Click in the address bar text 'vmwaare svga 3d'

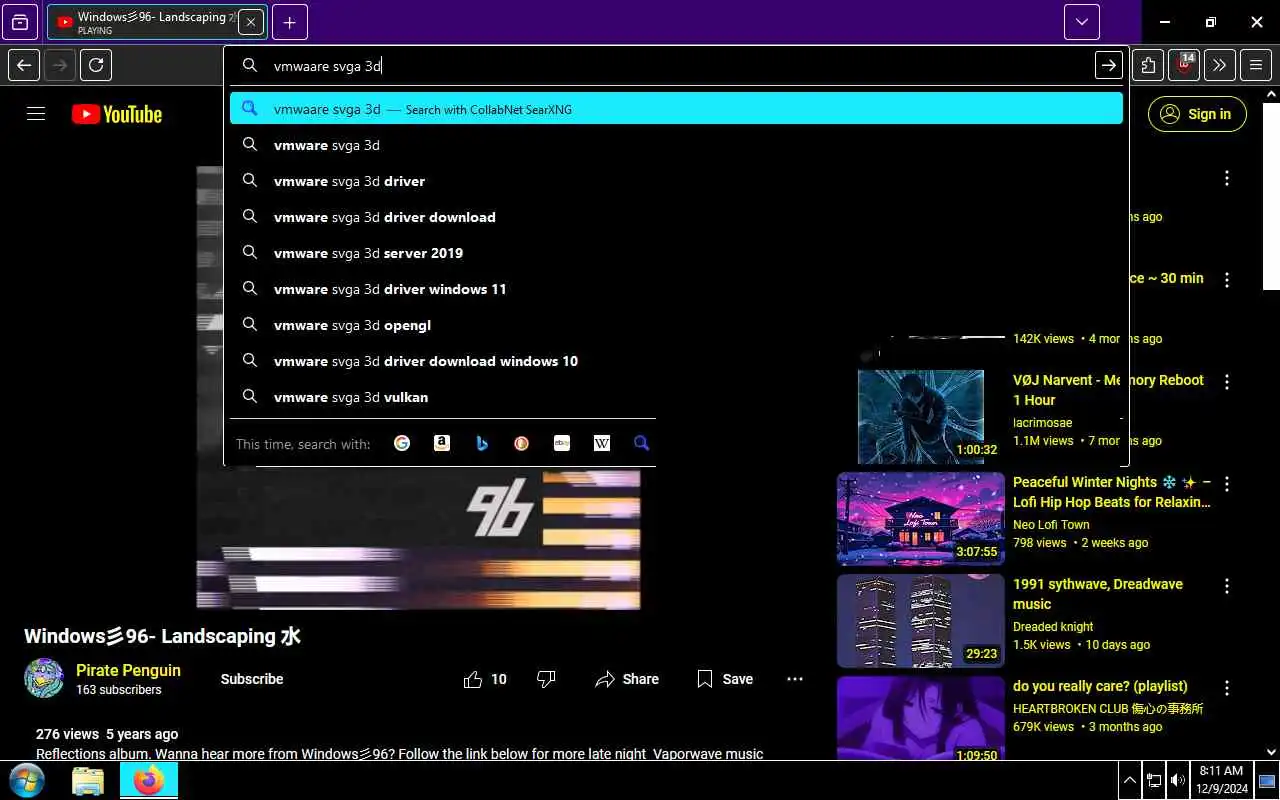click(x=327, y=66)
